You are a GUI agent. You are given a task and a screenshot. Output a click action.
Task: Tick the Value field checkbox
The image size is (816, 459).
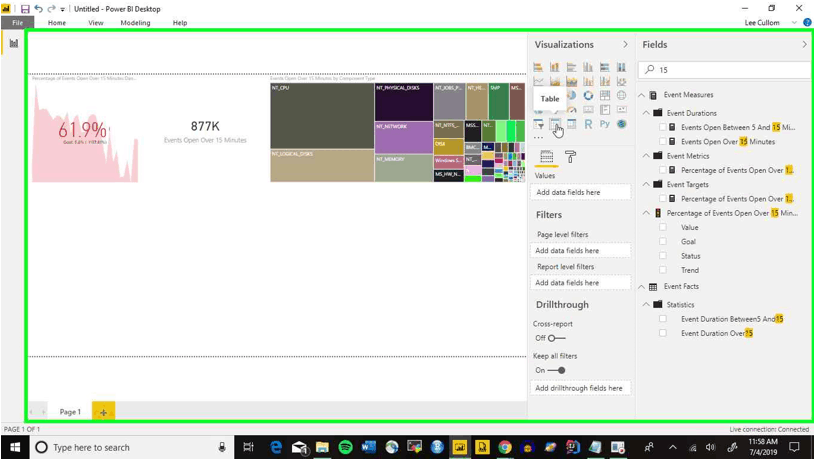coord(662,227)
